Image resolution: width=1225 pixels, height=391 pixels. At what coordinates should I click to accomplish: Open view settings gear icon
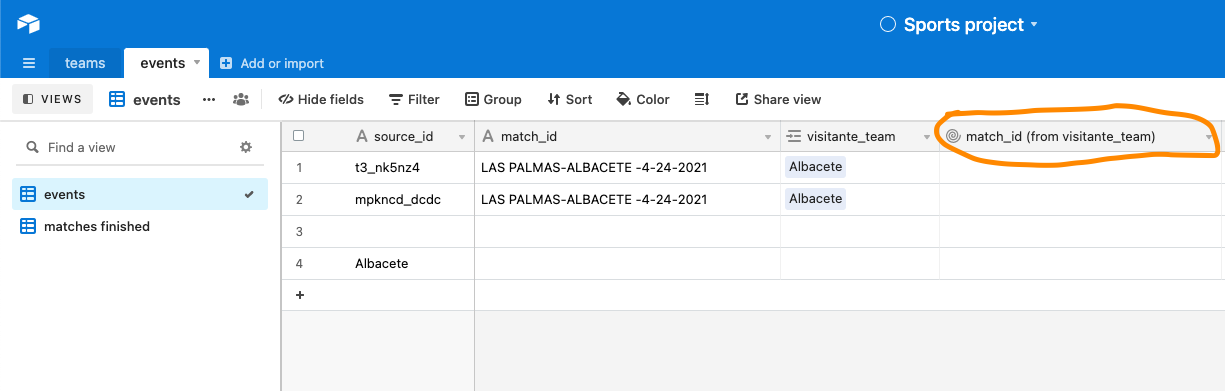click(246, 147)
